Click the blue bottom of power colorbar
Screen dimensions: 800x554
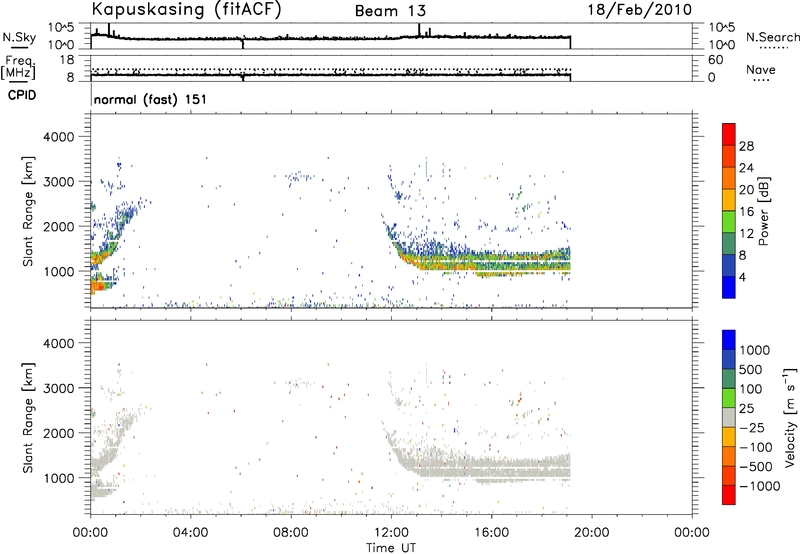[729, 287]
